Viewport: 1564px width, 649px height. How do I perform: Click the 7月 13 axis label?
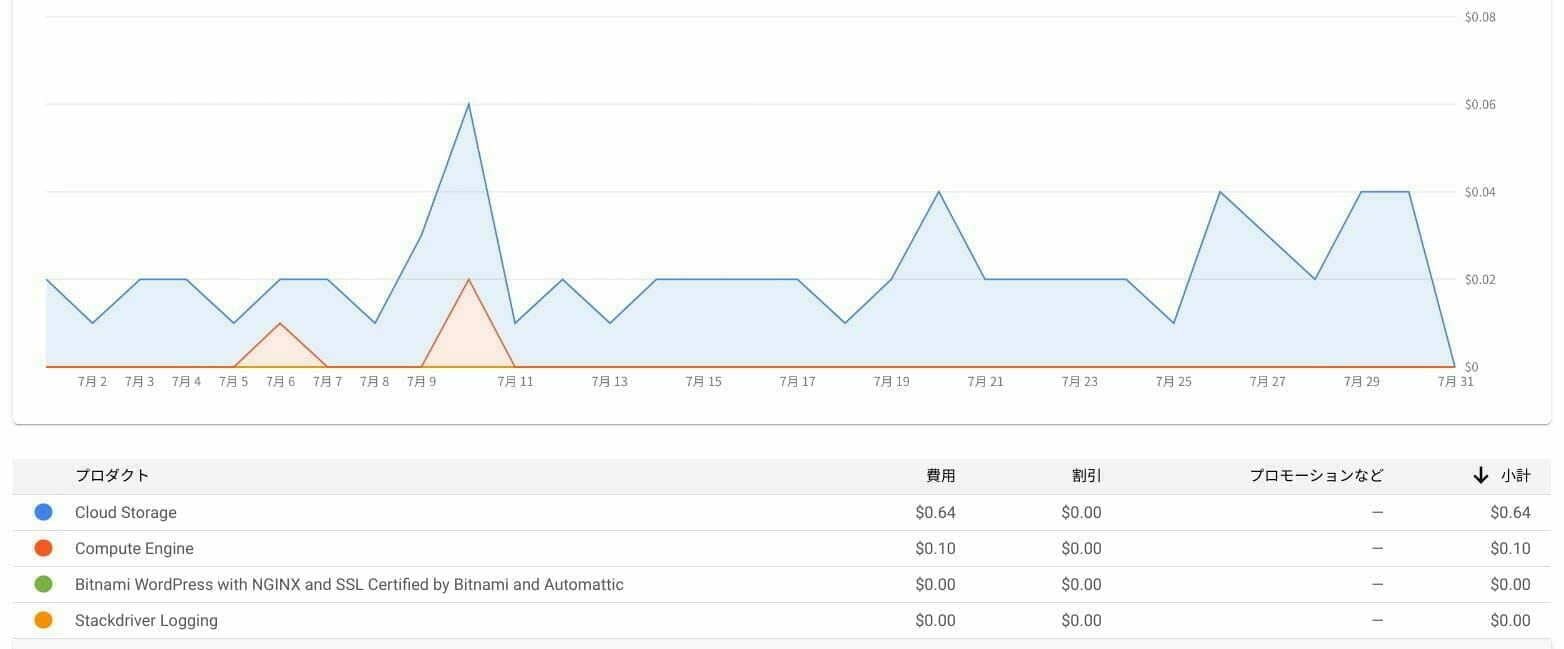click(609, 381)
